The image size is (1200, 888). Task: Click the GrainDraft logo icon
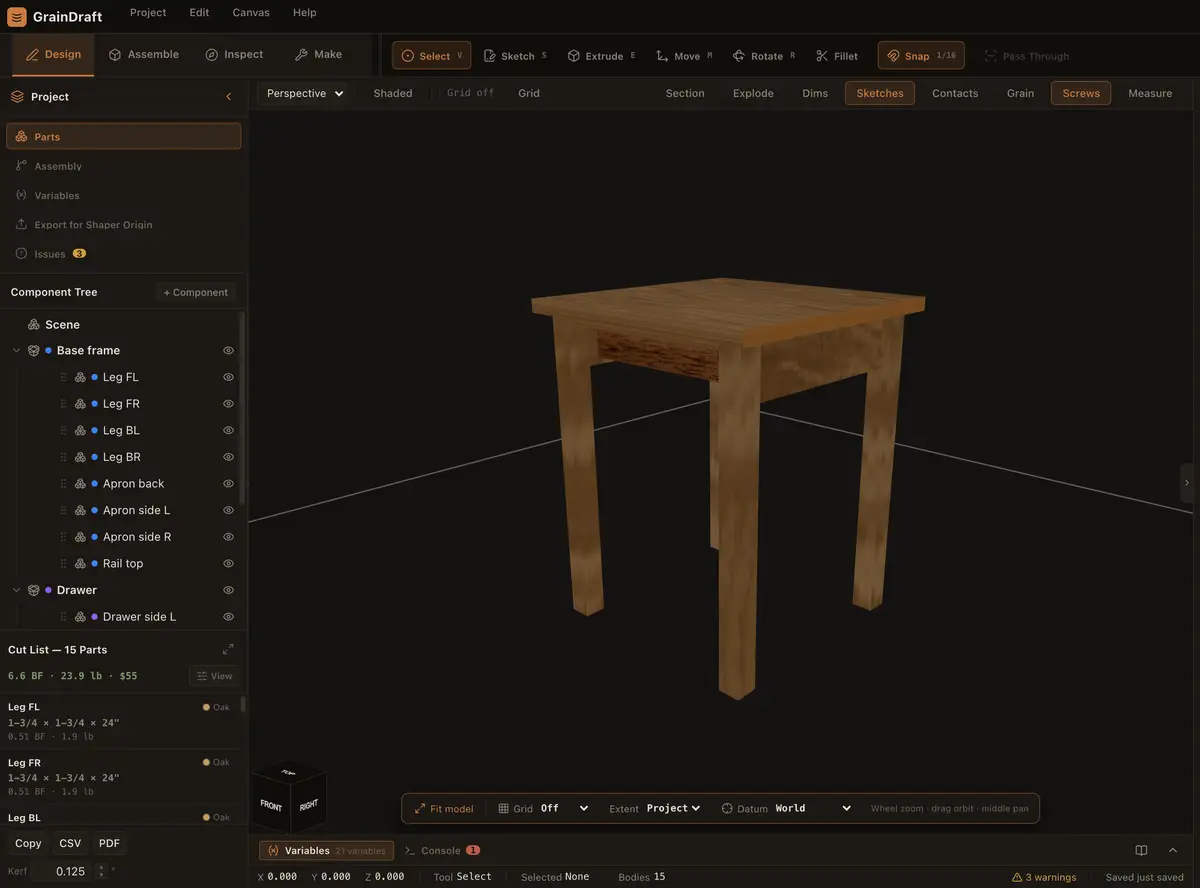tap(17, 16)
